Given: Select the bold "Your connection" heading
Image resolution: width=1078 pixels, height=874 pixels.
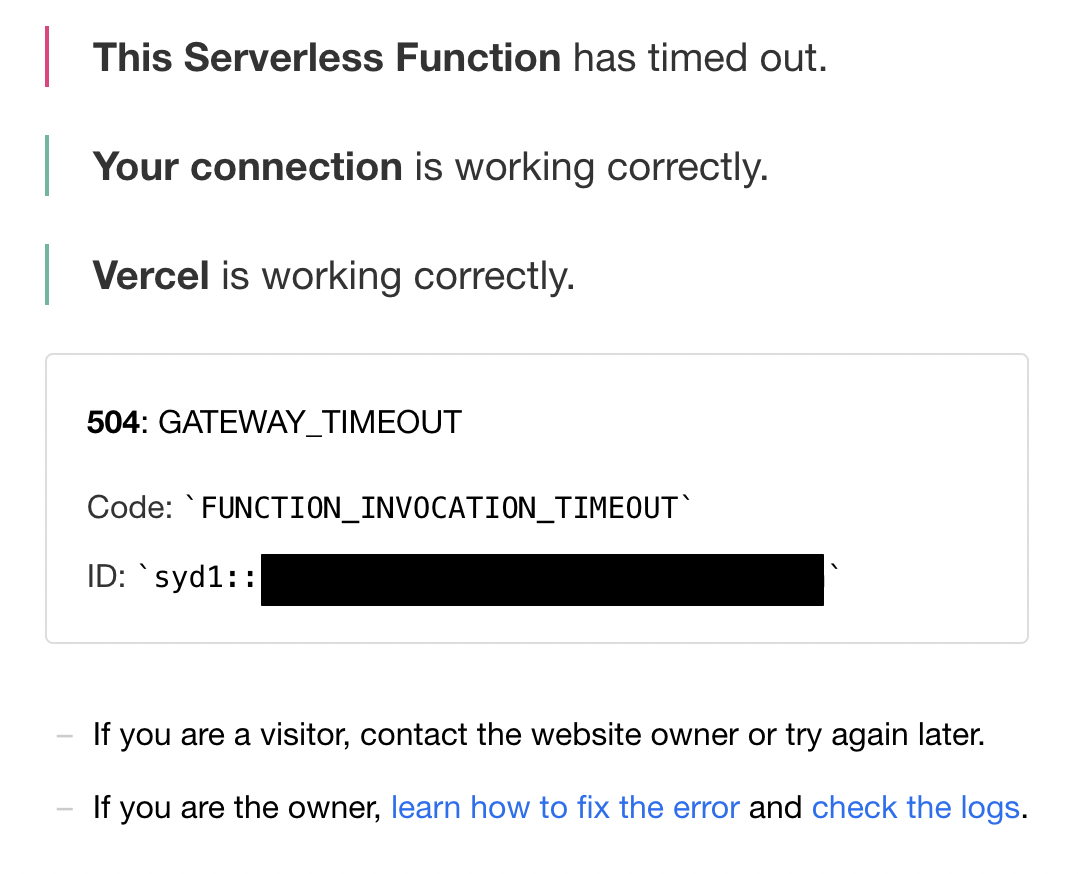Looking at the screenshot, I should coord(247,167).
